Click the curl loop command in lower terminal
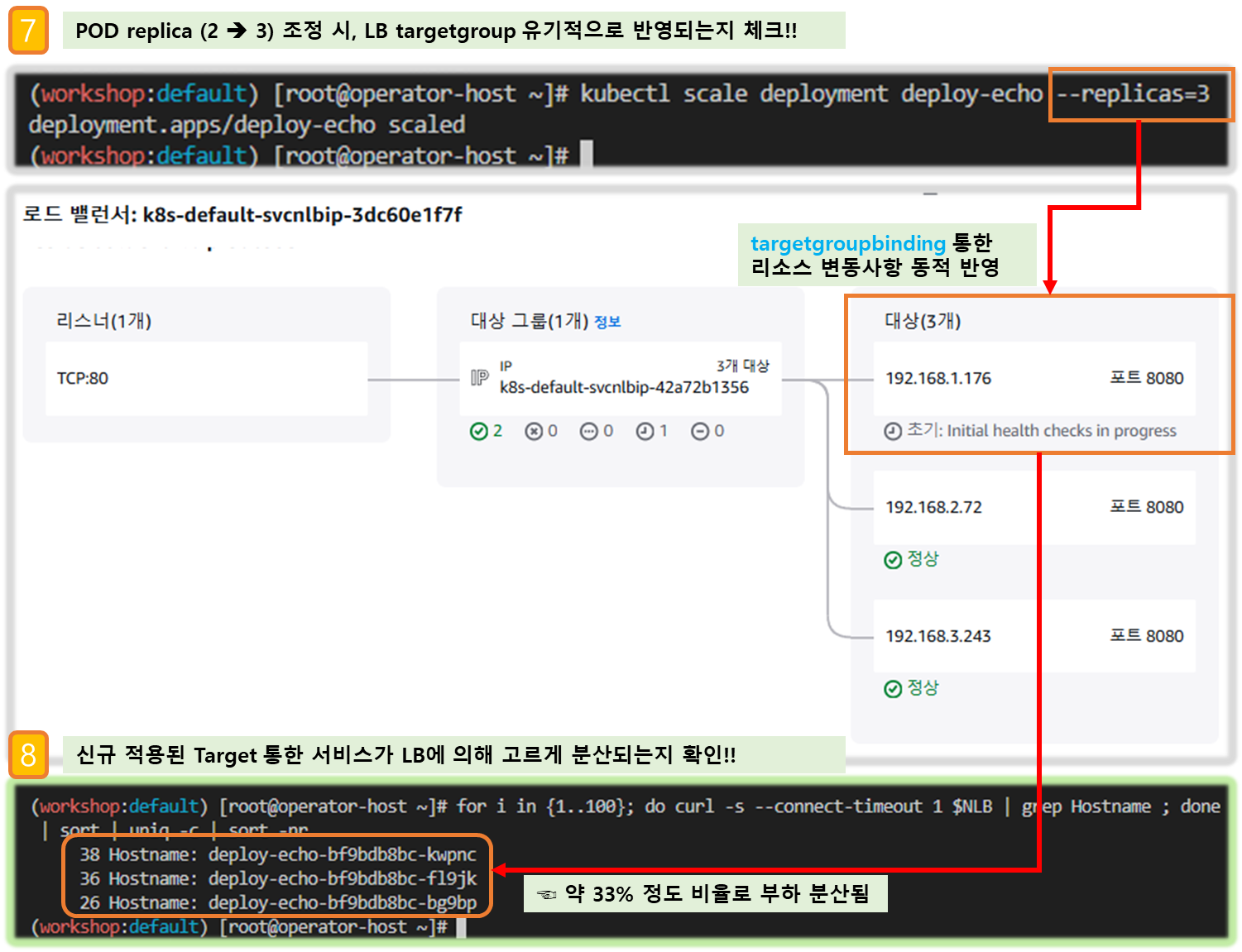The image size is (1242, 952). coord(838,806)
